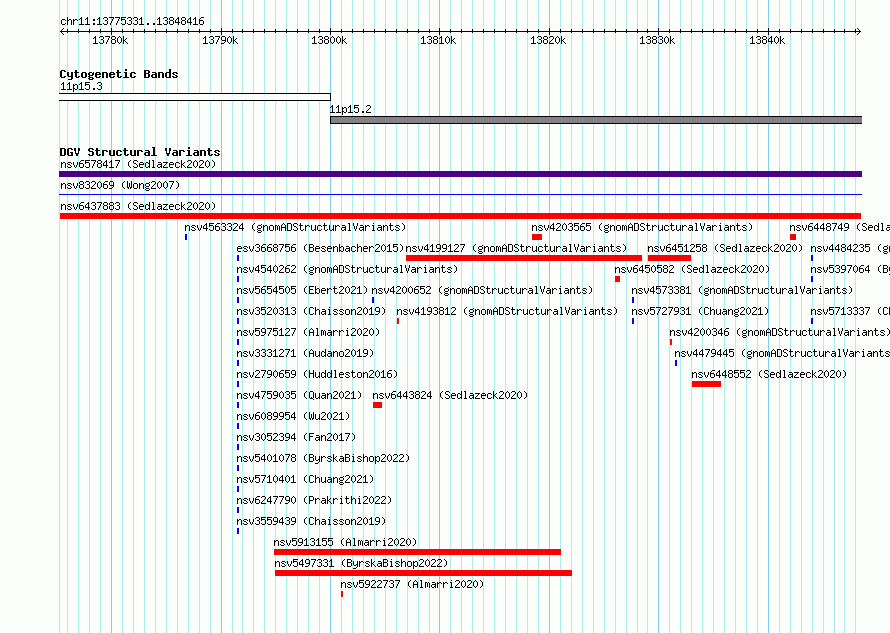Open nsv2790659 (Huddleston2016) label

(x=317, y=374)
